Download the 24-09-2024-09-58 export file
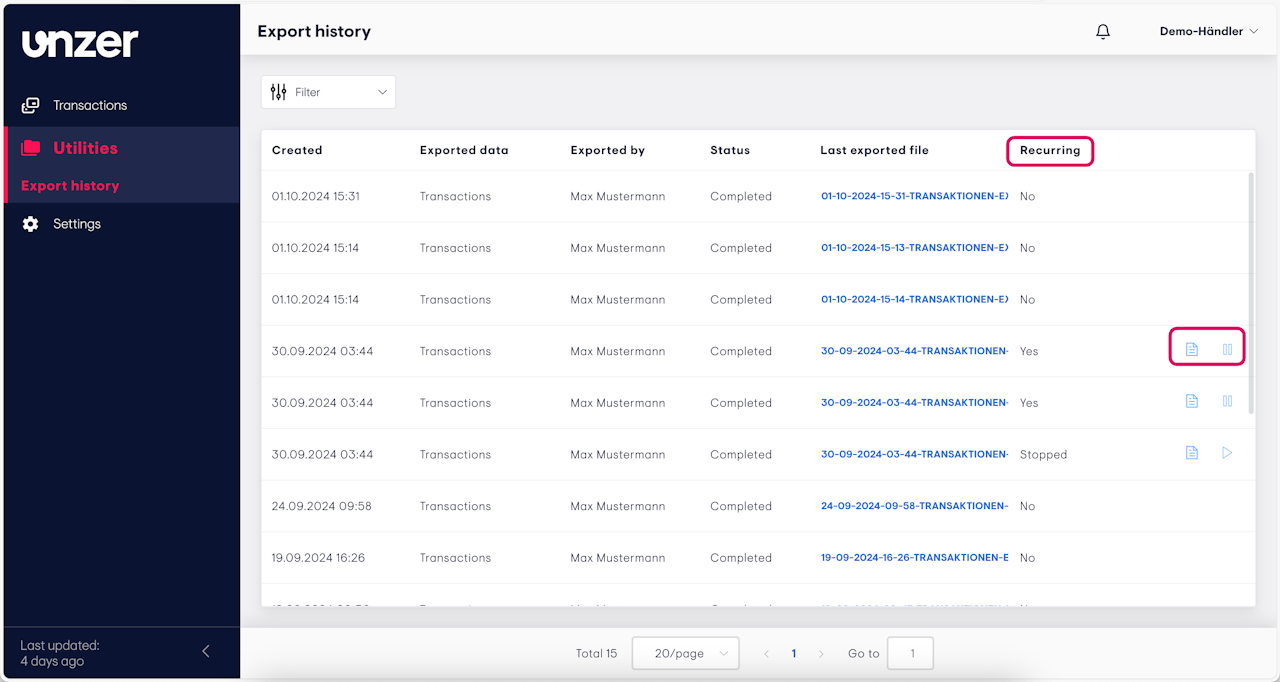 914,507
